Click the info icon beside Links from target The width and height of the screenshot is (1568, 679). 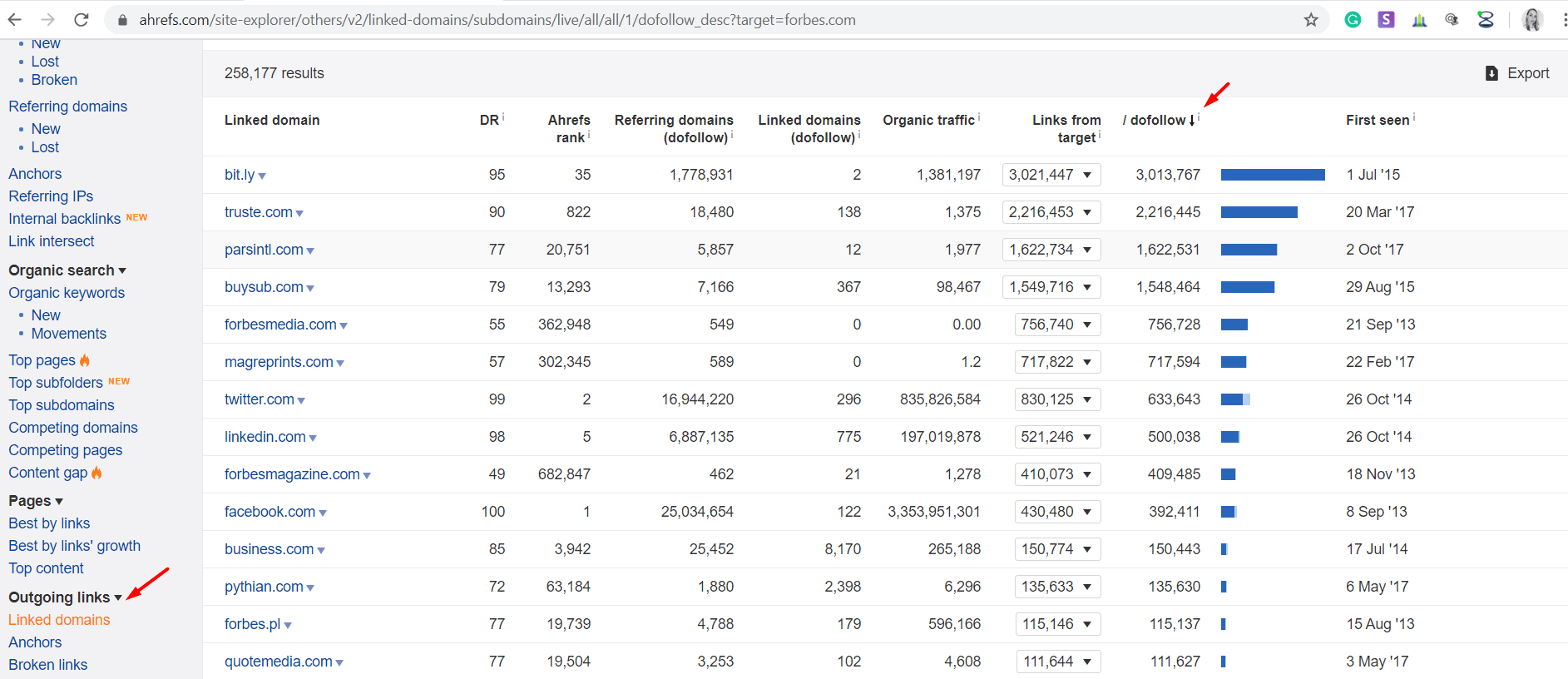click(1100, 135)
